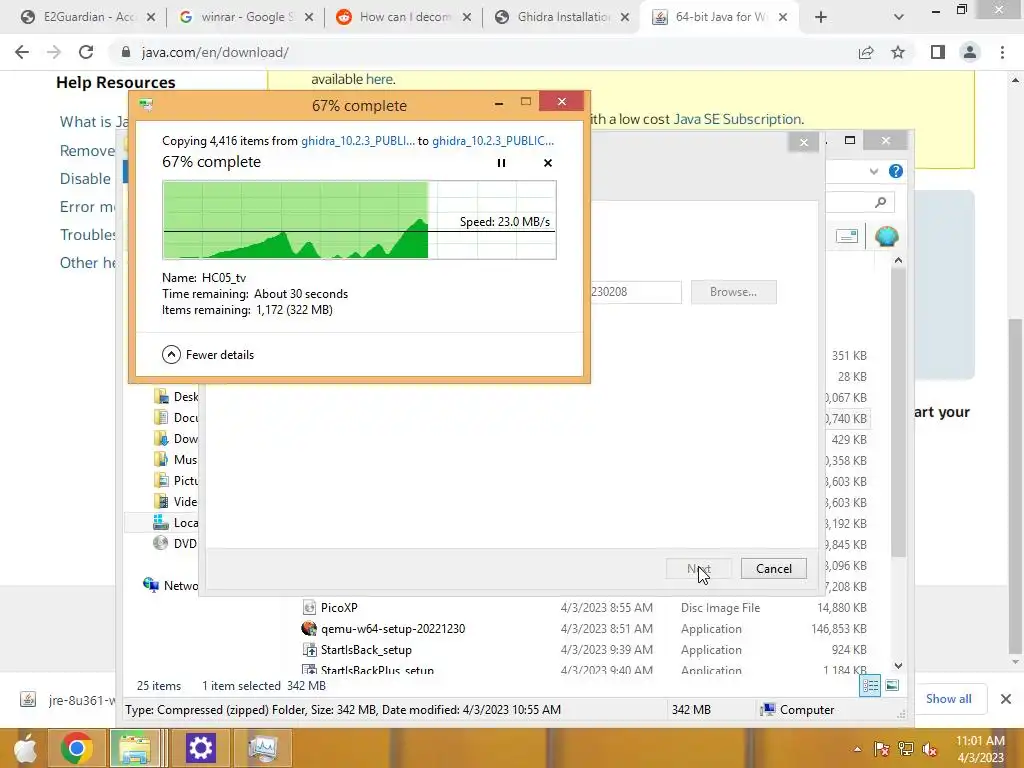Reload the Java download page
This screenshot has height=768, width=1024.
86,52
